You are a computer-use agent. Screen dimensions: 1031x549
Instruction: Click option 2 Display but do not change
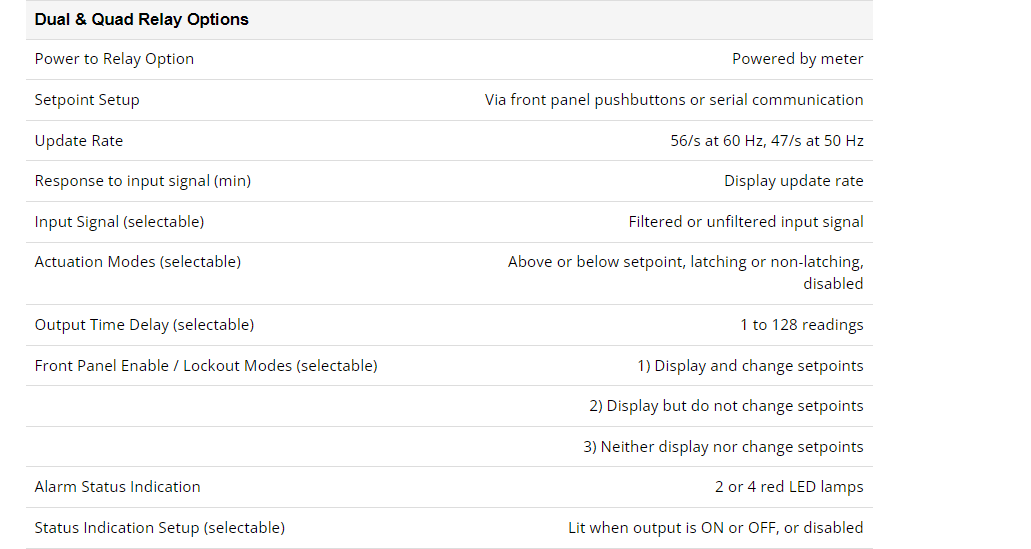(x=726, y=406)
